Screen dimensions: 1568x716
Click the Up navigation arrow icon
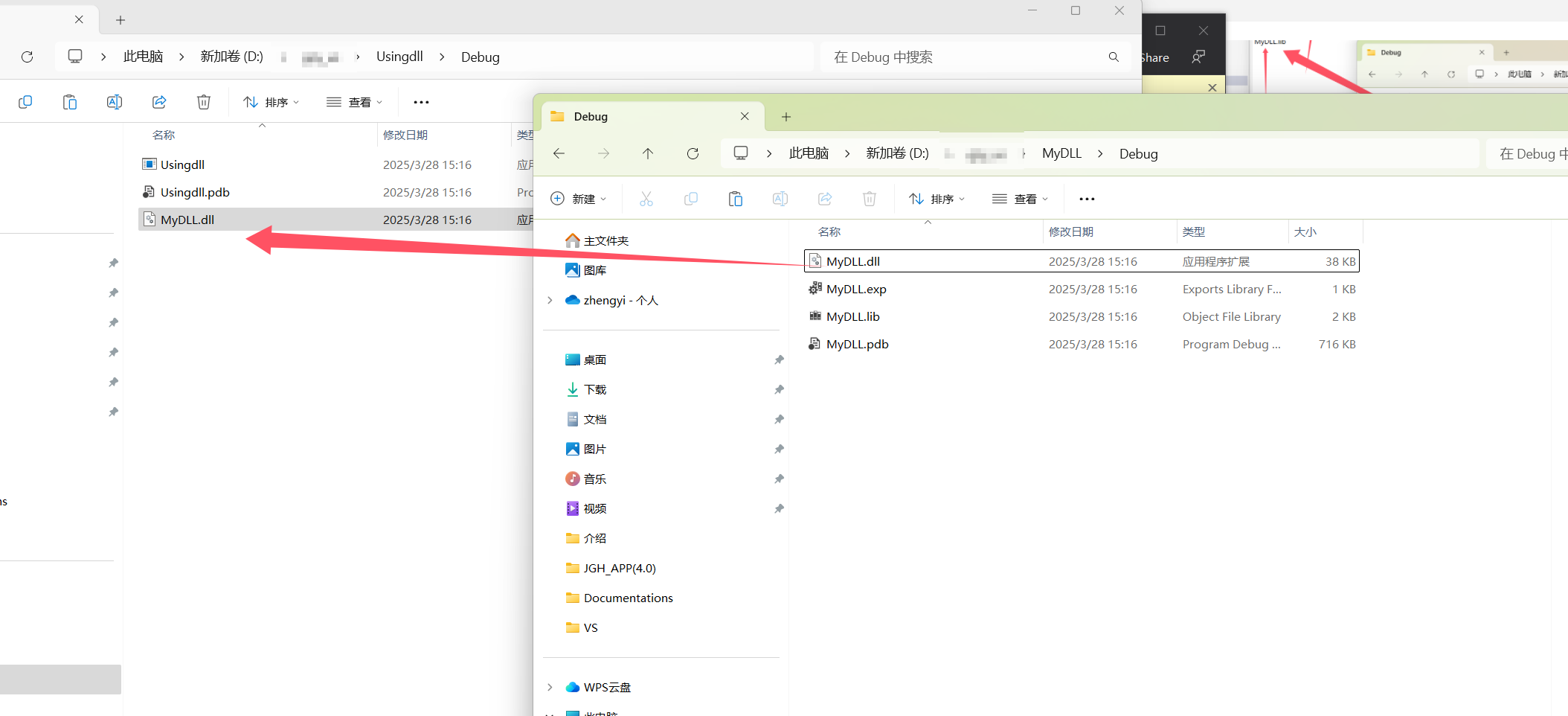[x=648, y=153]
